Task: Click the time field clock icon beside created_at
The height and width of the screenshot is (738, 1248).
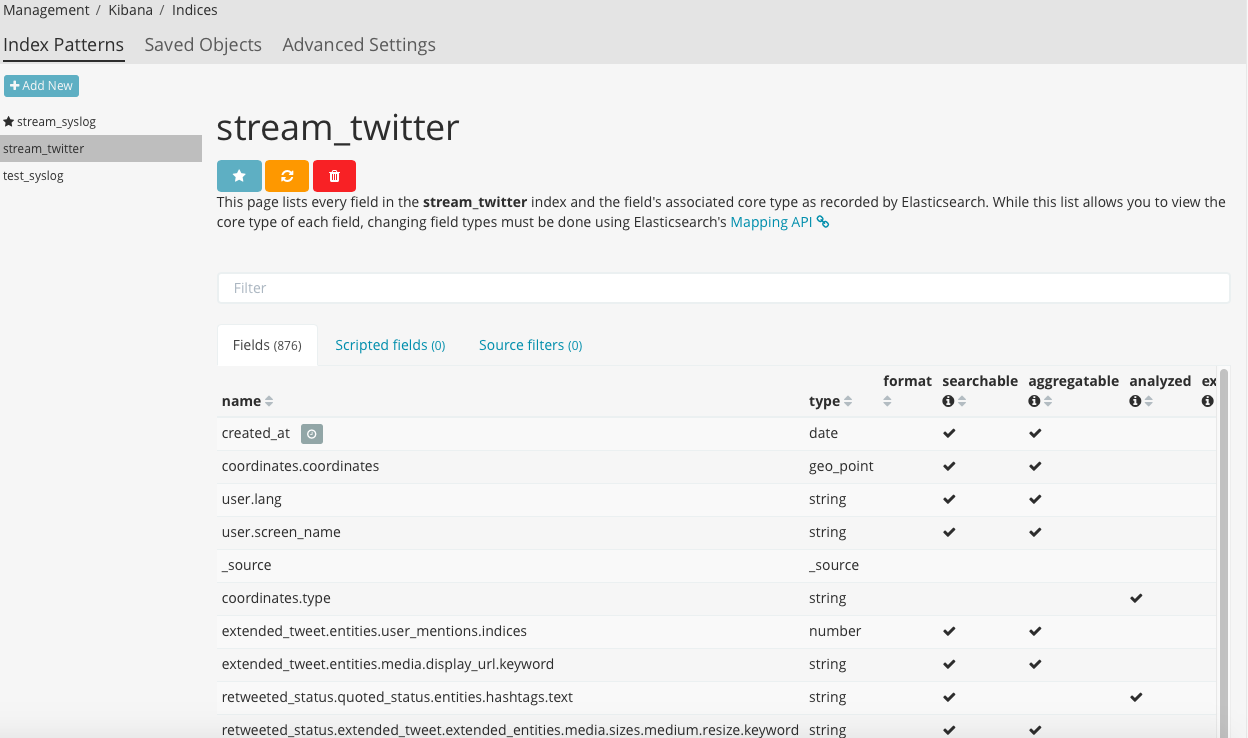Action: point(312,433)
